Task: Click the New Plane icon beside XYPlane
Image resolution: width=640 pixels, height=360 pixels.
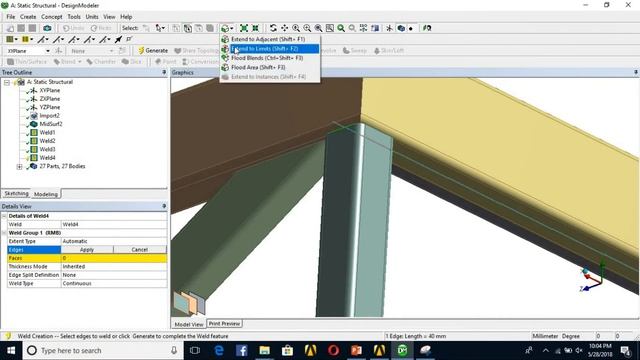Action: [59, 51]
